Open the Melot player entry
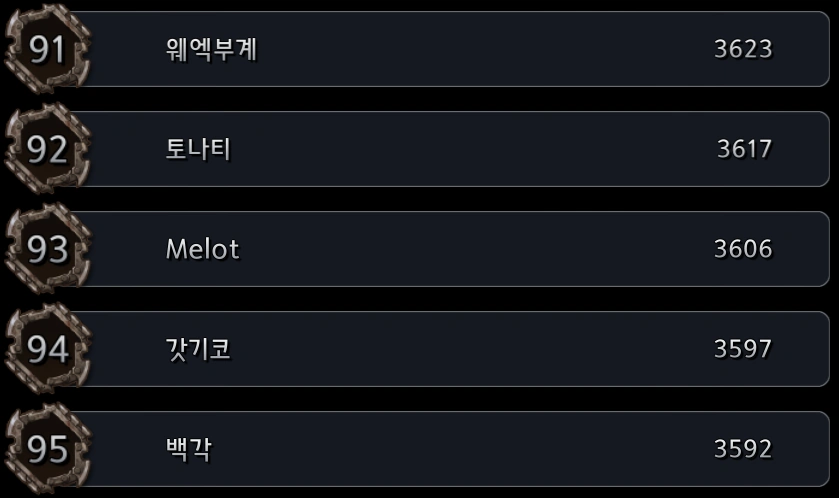 (x=202, y=249)
